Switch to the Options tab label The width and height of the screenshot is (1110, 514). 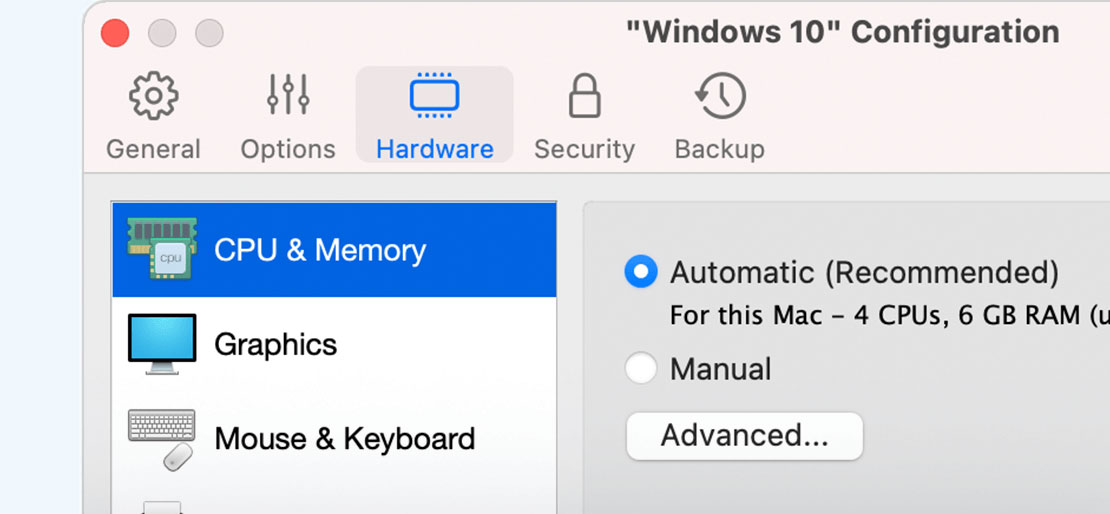(288, 149)
